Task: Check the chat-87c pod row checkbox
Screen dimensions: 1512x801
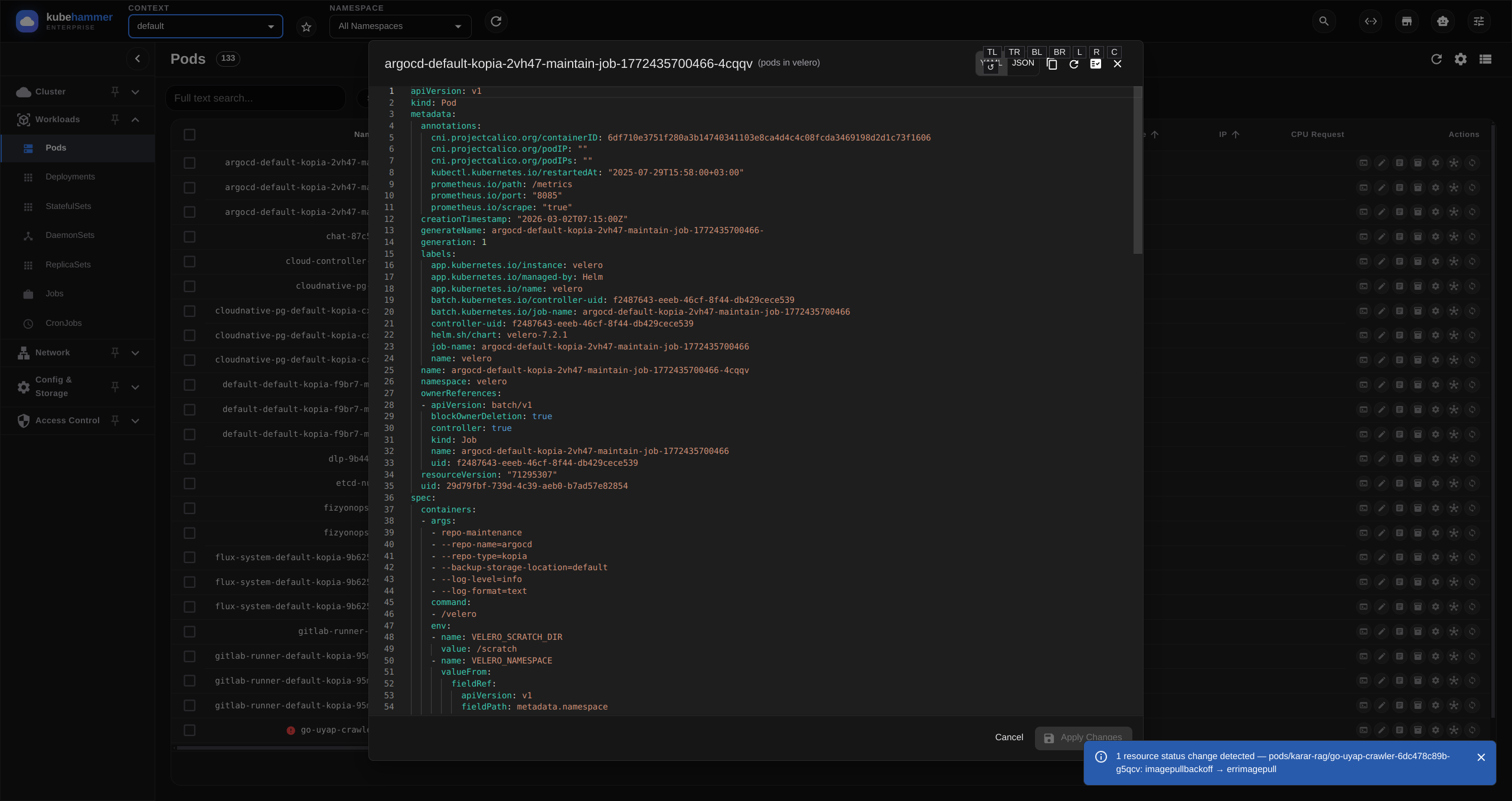Action: tap(190, 237)
